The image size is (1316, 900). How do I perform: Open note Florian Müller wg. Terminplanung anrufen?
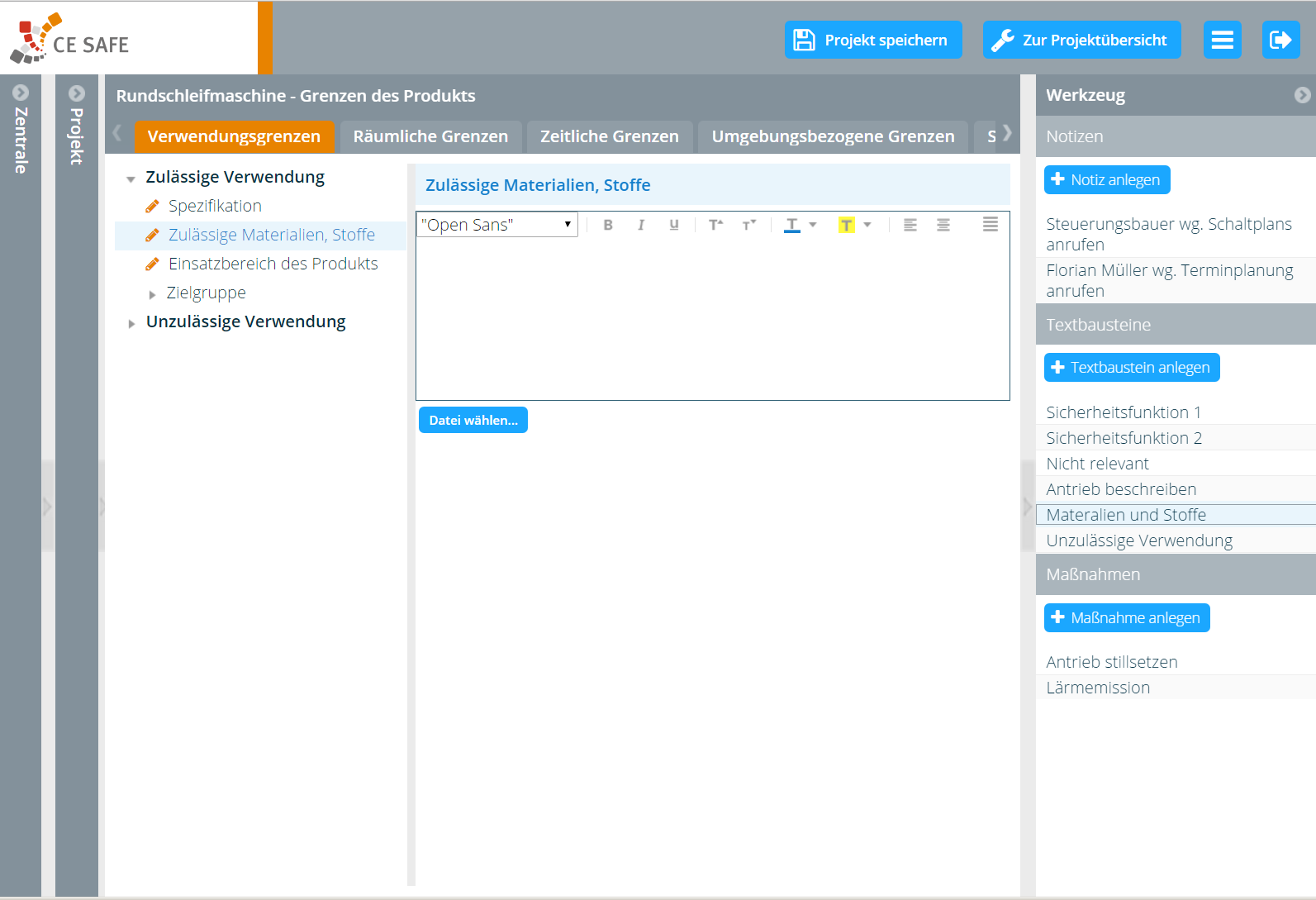point(1176,280)
